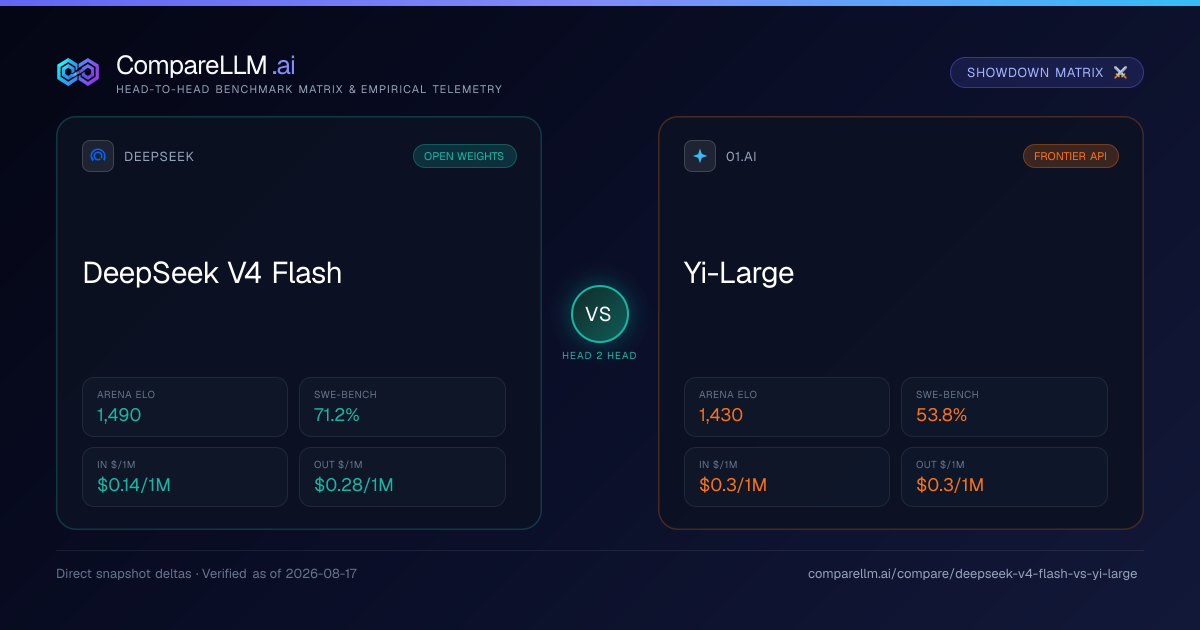Click the CompareLLM.ai site title

(x=205, y=65)
